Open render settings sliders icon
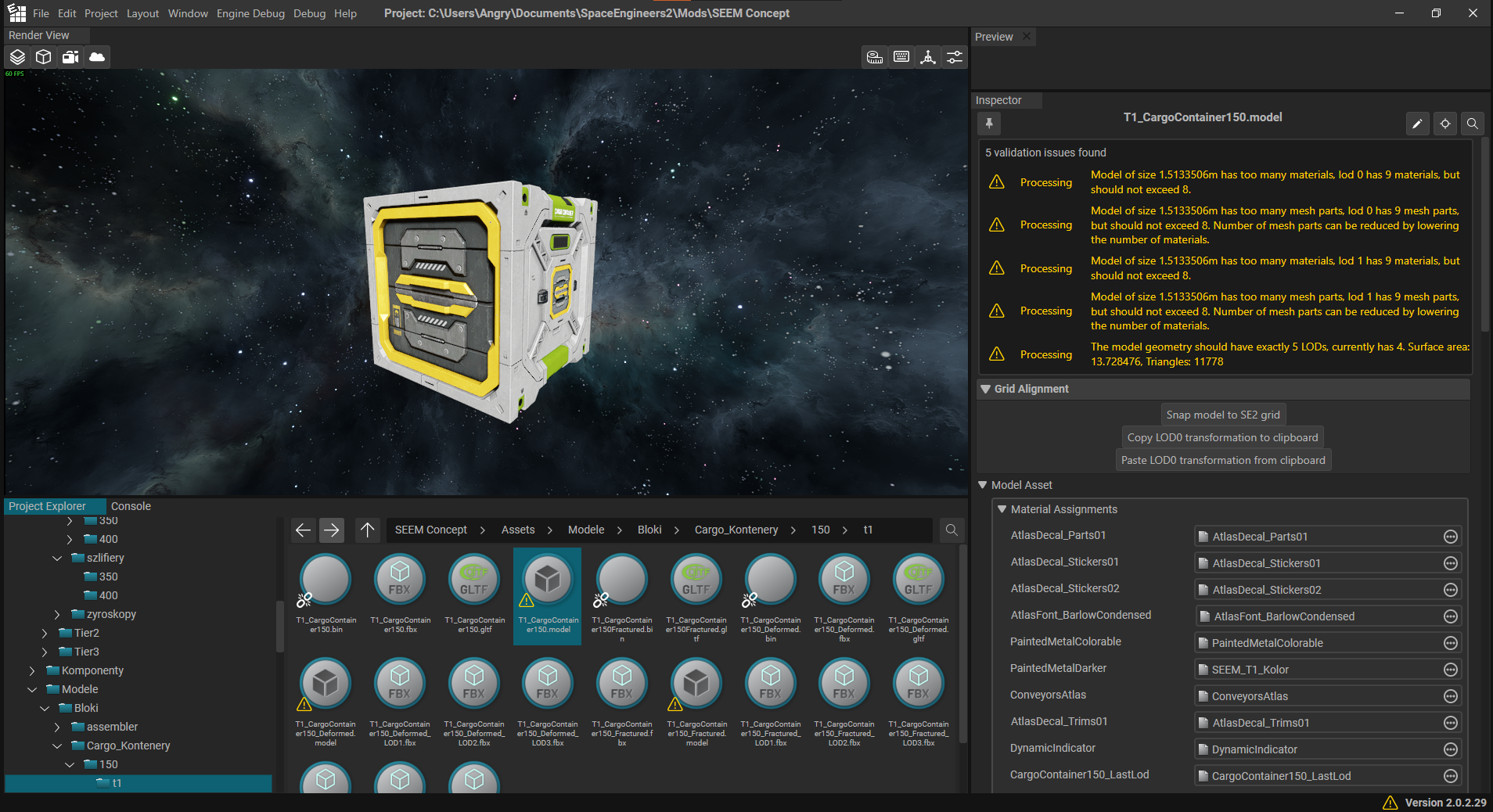The image size is (1493, 812). (955, 57)
